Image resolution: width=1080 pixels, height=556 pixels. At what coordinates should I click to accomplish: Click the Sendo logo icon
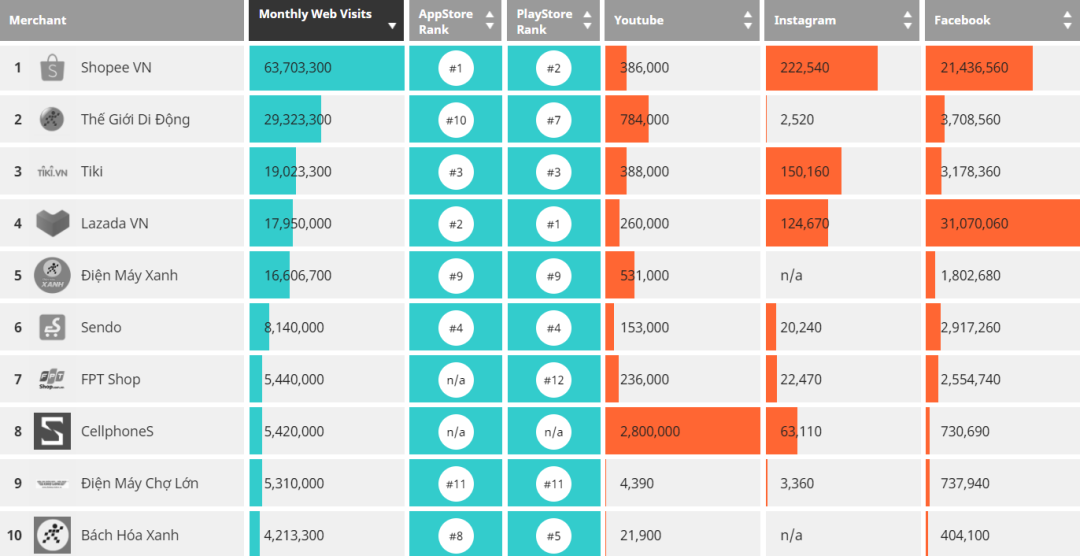coord(52,327)
